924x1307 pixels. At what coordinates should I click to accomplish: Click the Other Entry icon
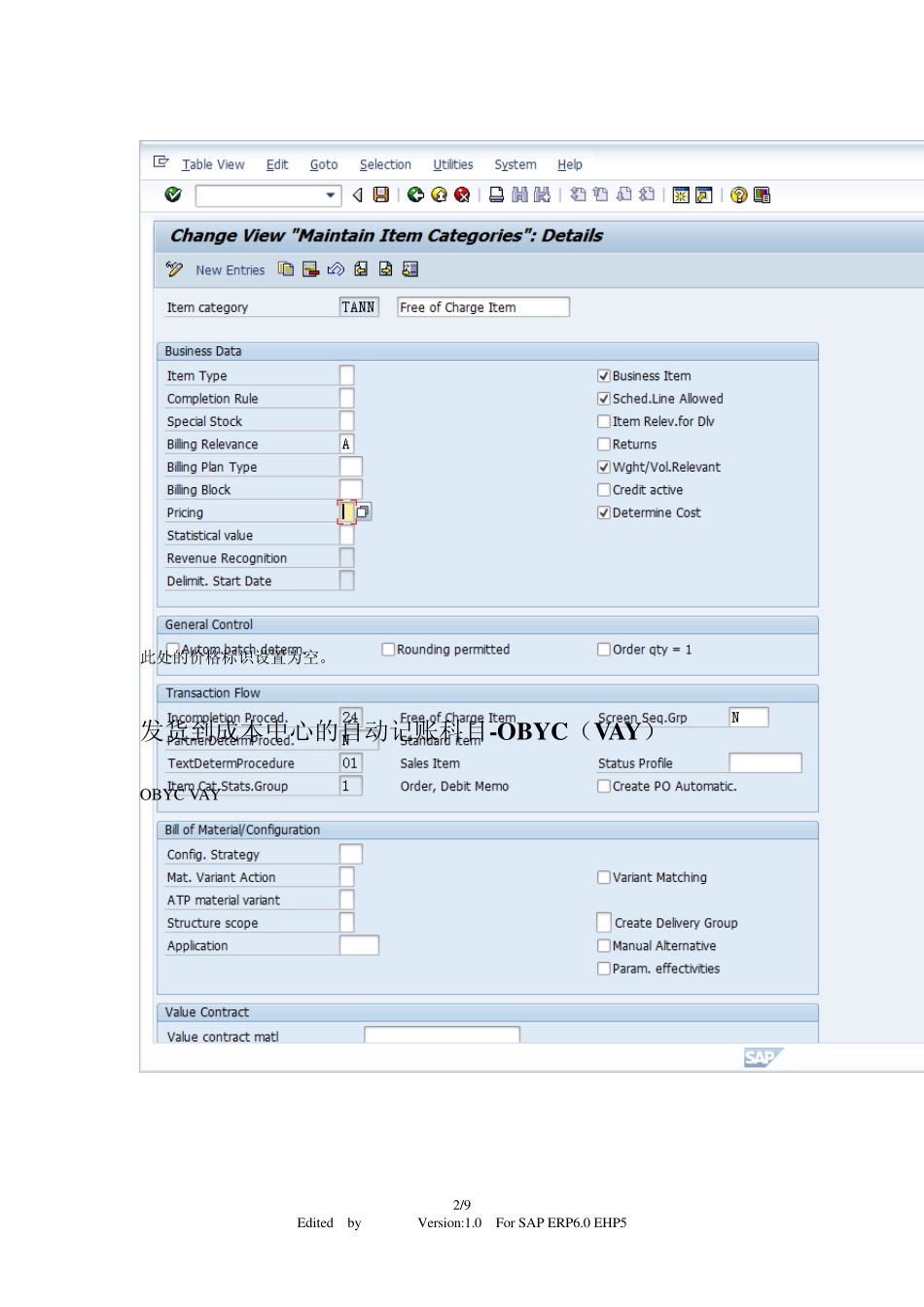tap(410, 269)
